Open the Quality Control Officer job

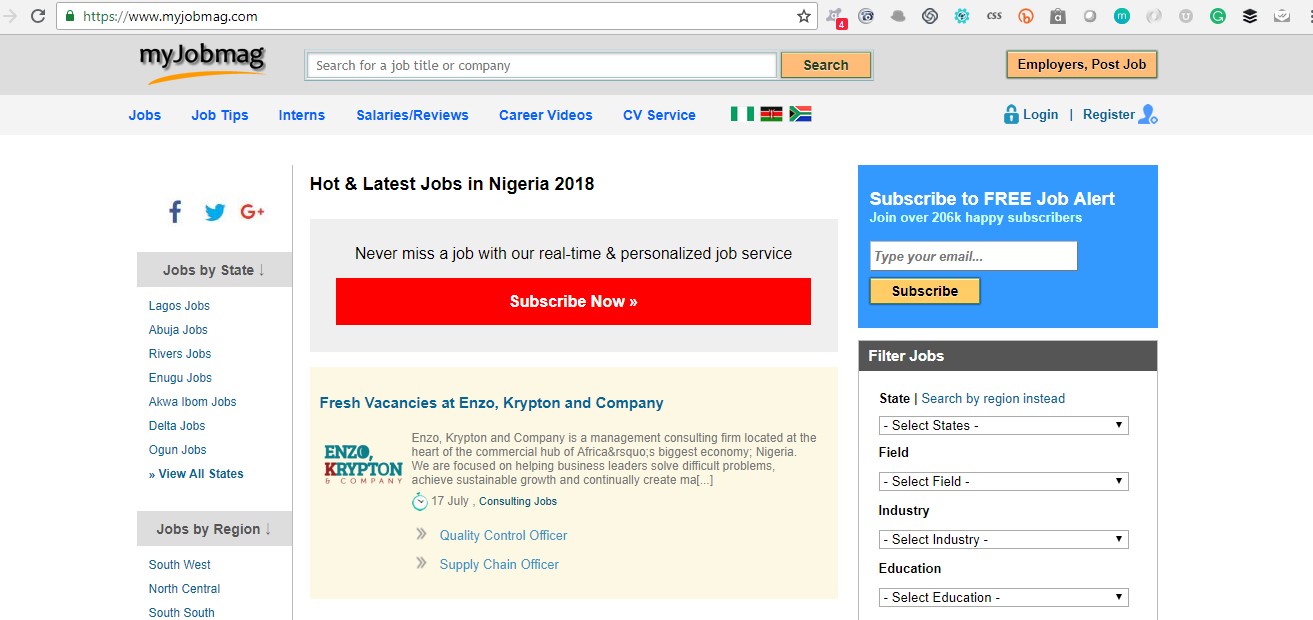(x=503, y=536)
